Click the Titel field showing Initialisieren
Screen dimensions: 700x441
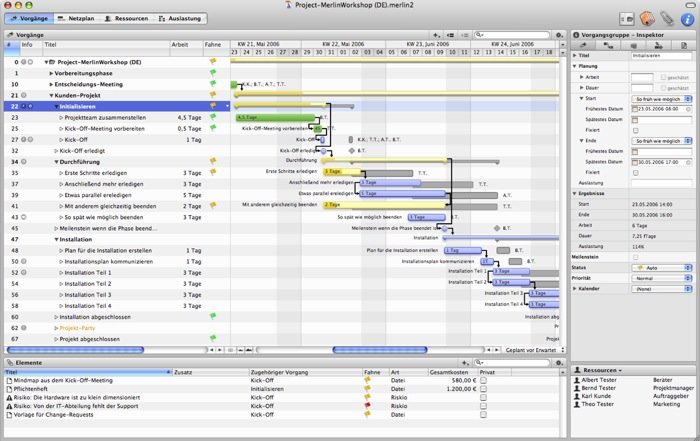tap(661, 56)
